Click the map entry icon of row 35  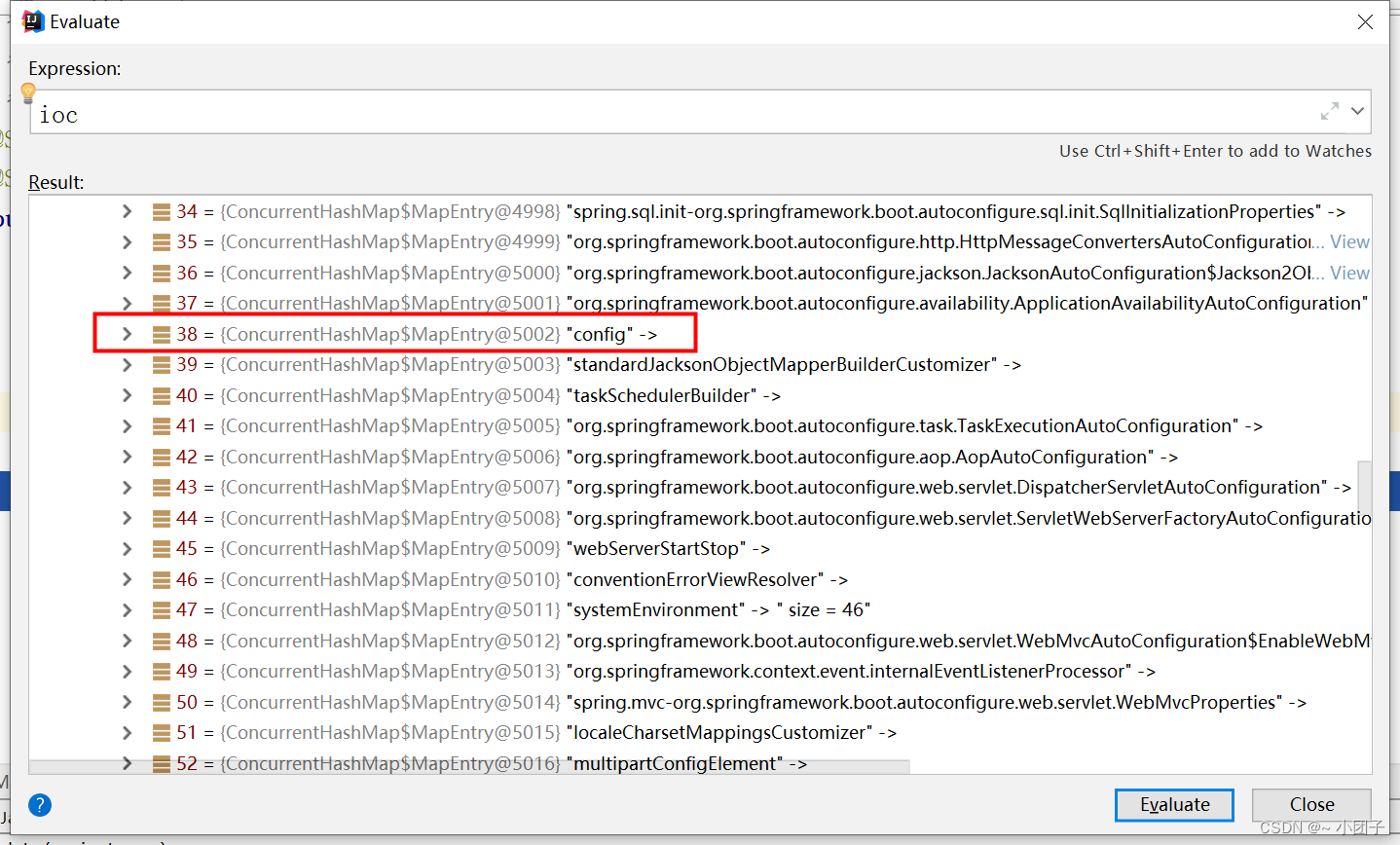162,241
